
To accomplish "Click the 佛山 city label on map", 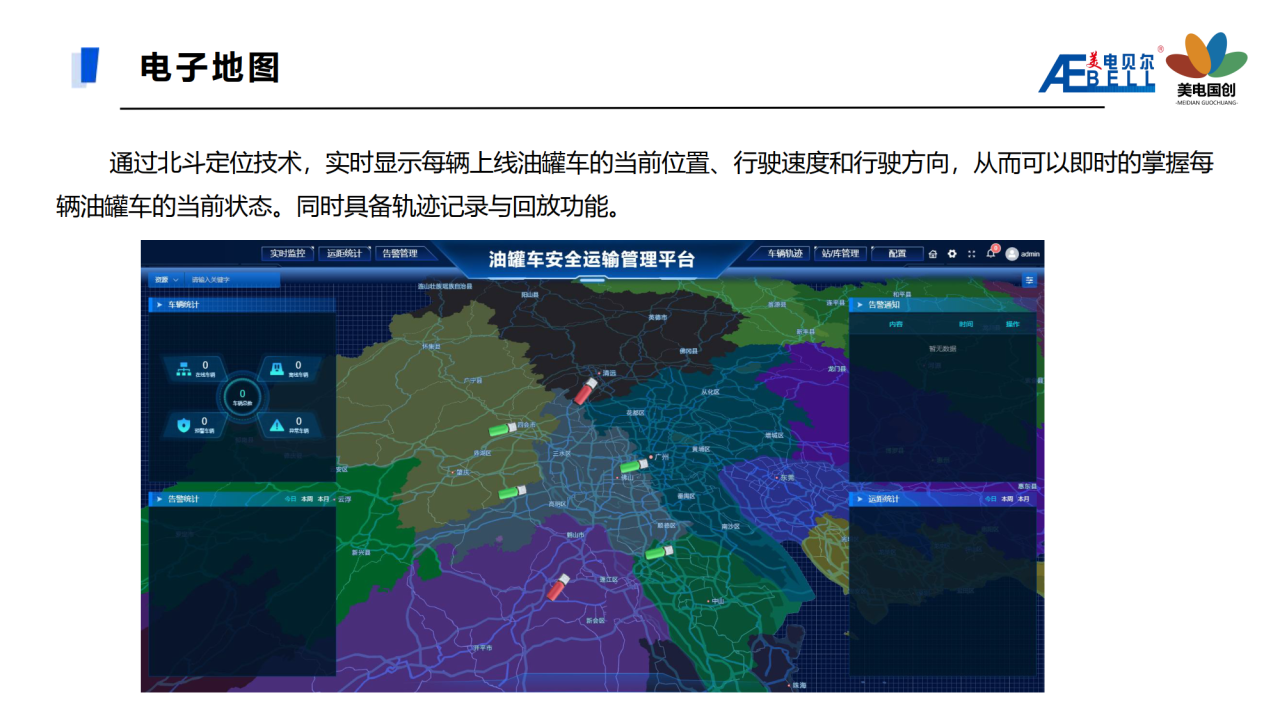I will 628,477.
